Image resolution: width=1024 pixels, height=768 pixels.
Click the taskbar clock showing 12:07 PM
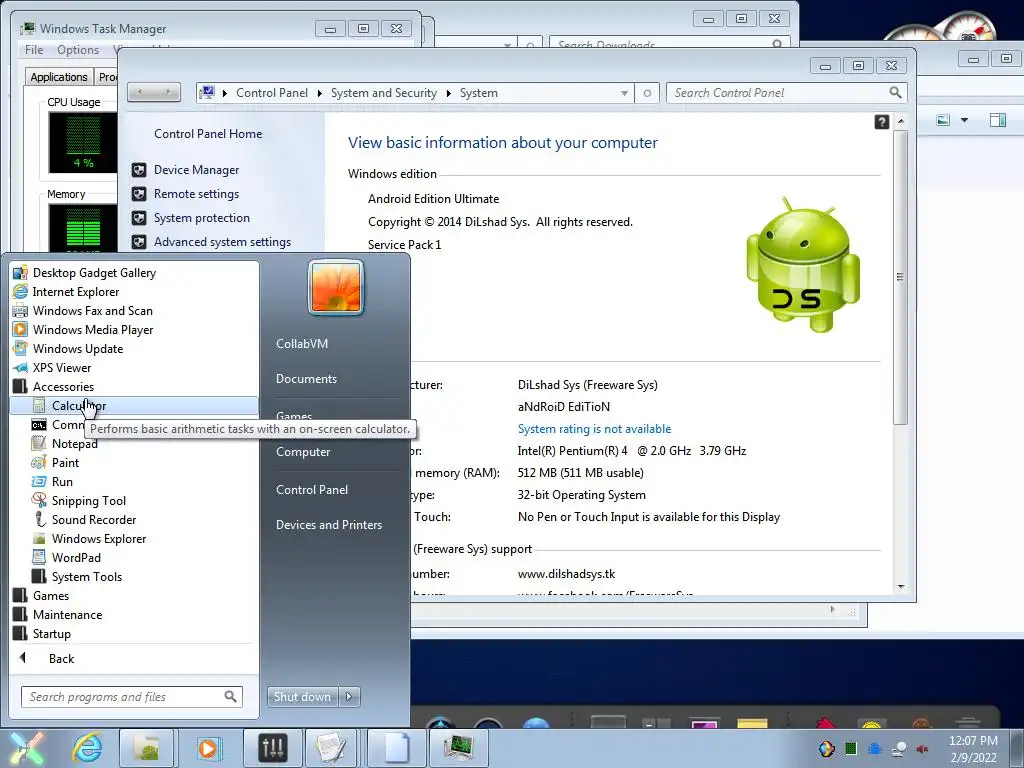[973, 748]
